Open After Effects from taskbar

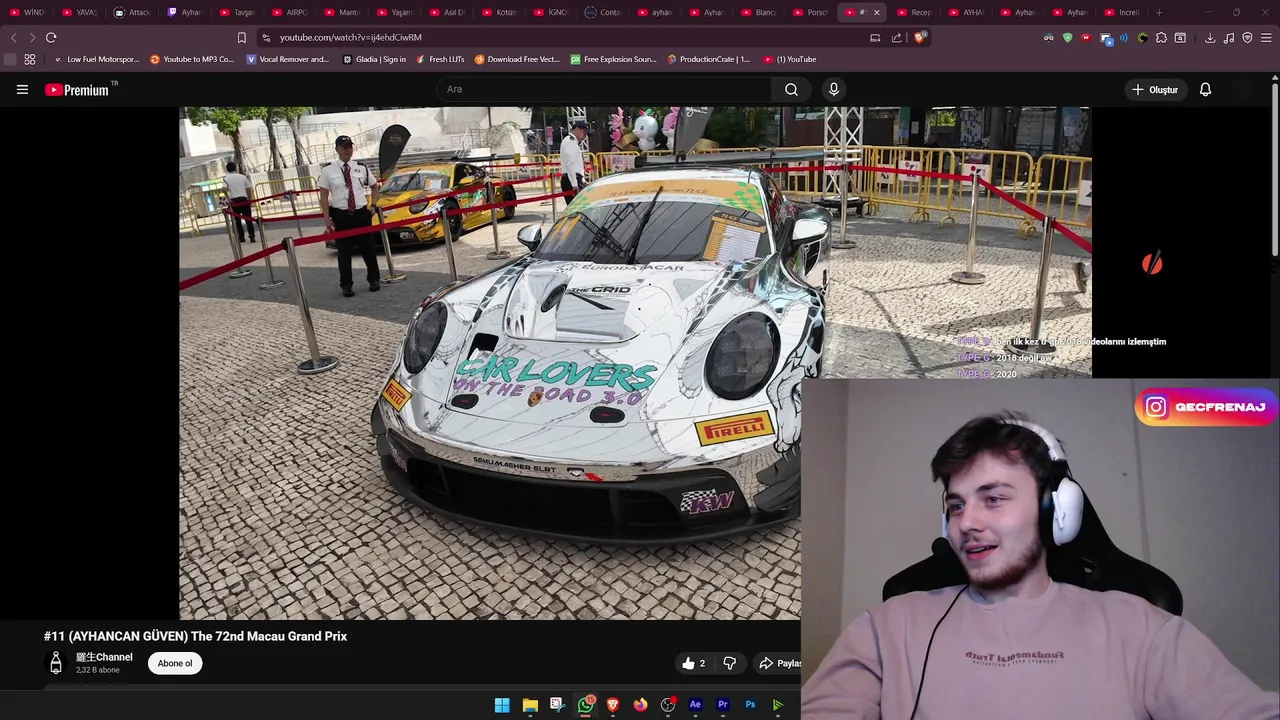click(695, 705)
